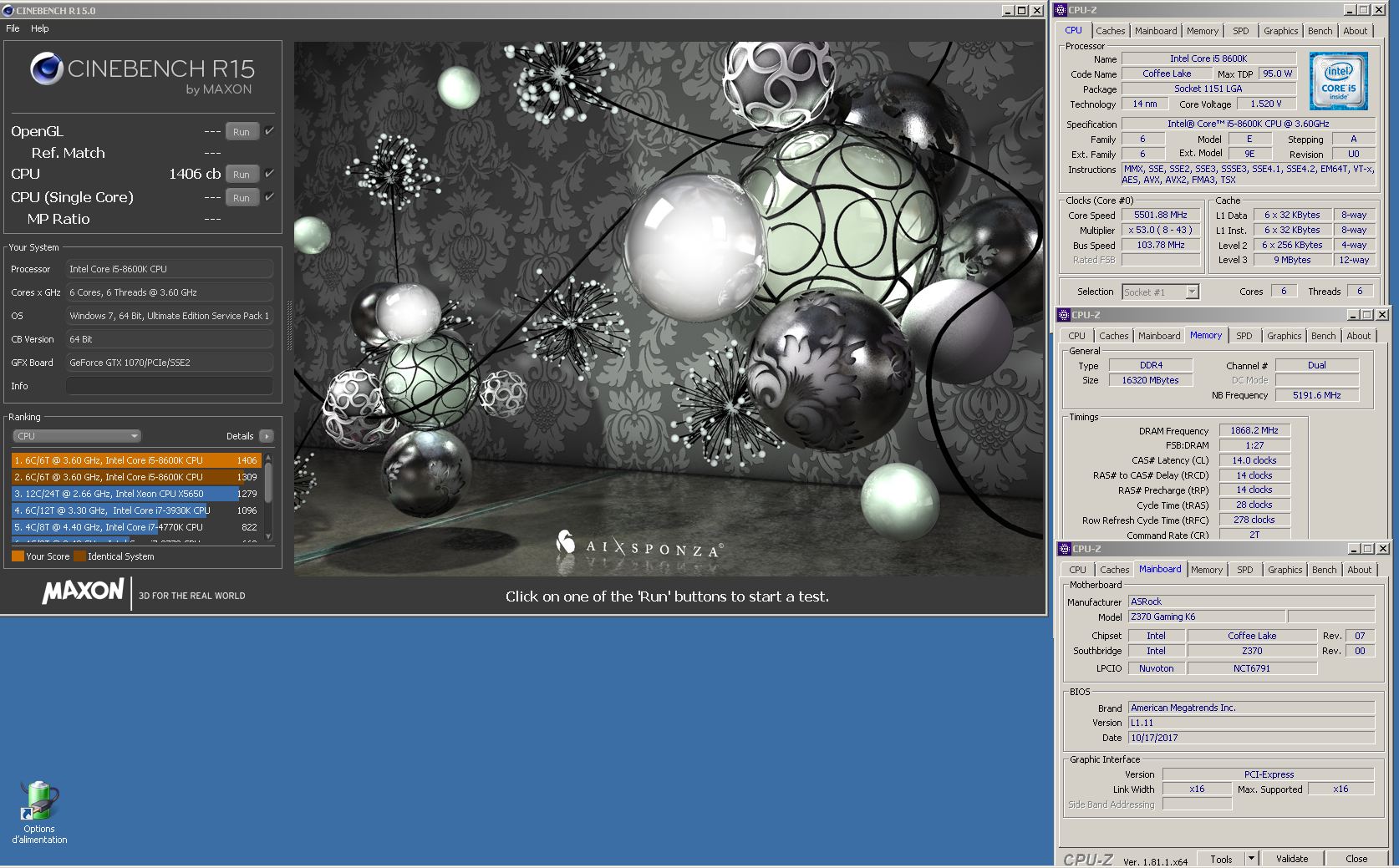Minimize the Cinebench window

pos(1008,11)
